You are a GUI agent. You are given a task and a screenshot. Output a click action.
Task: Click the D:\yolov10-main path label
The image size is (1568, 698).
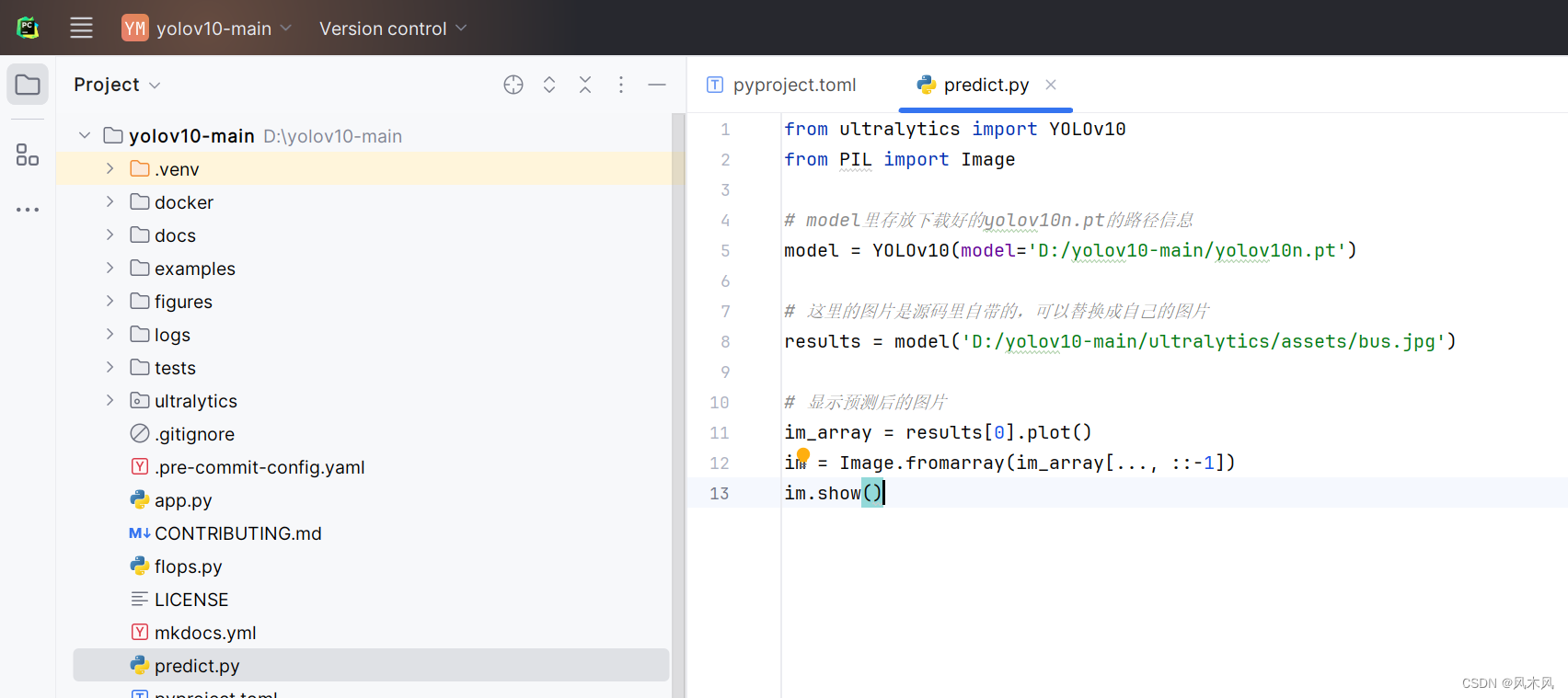click(333, 136)
